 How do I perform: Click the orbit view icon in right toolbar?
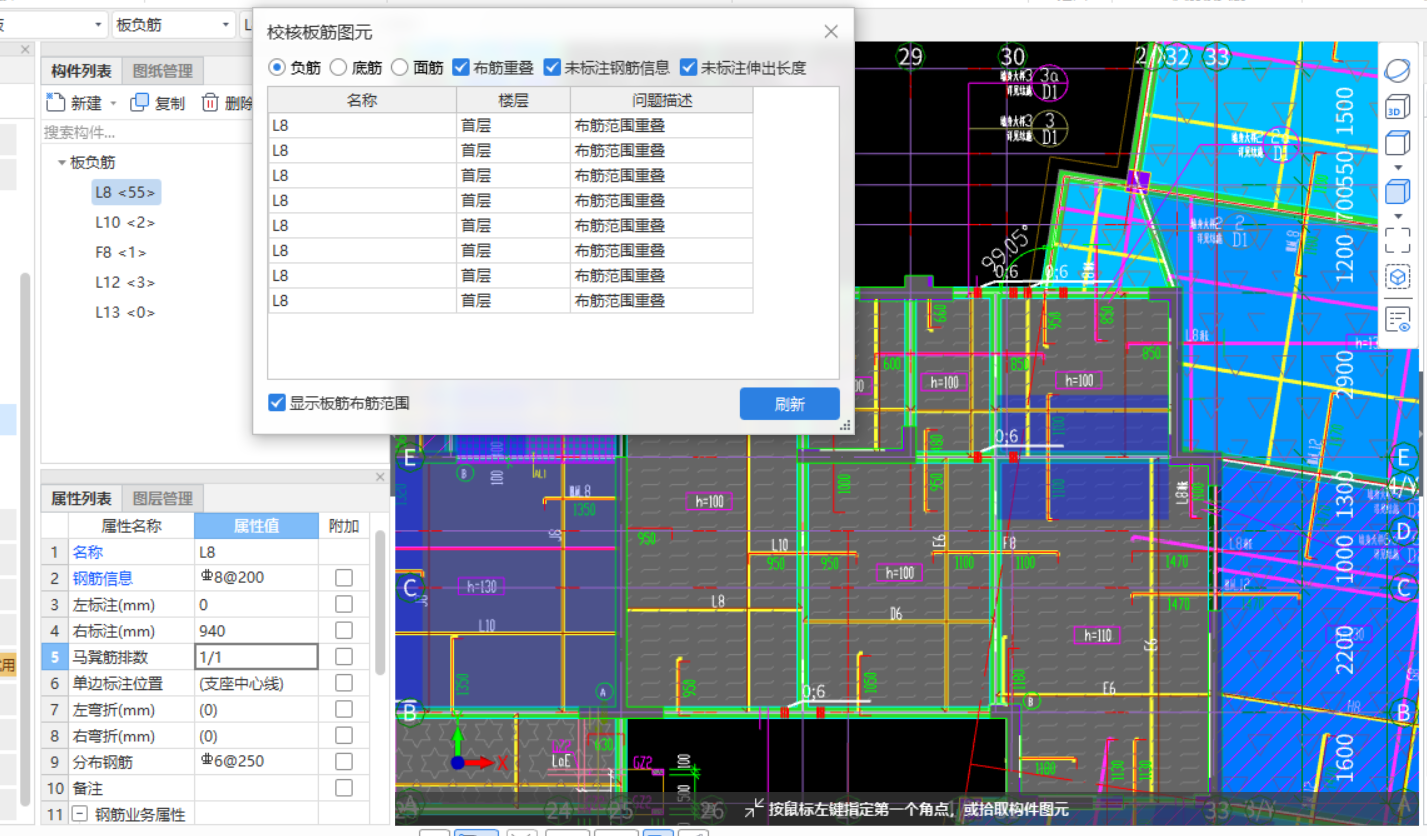coord(1397,71)
